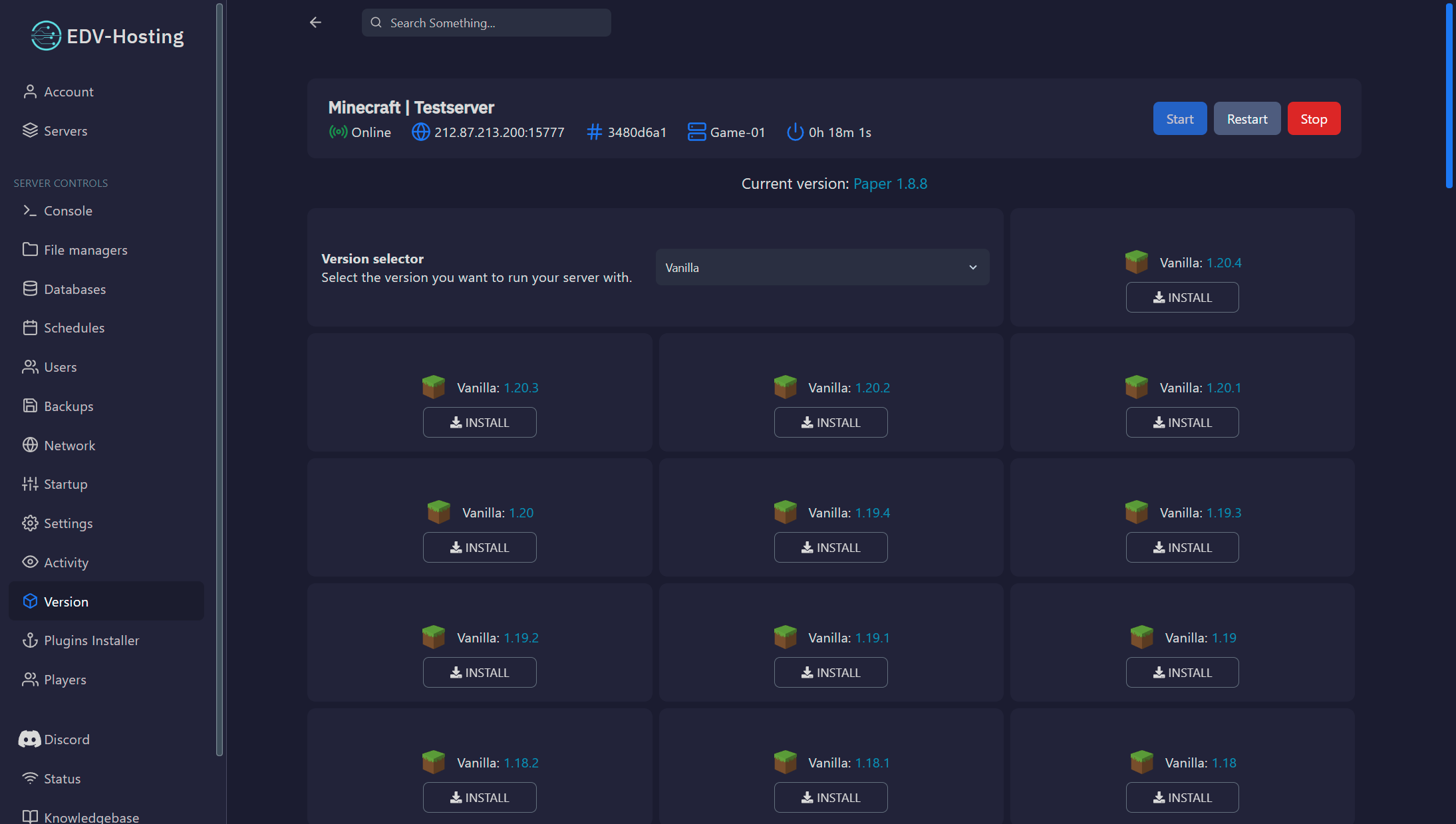Install Vanilla 1.19
Viewport: 1456px width, 824px height.
tap(1182, 672)
